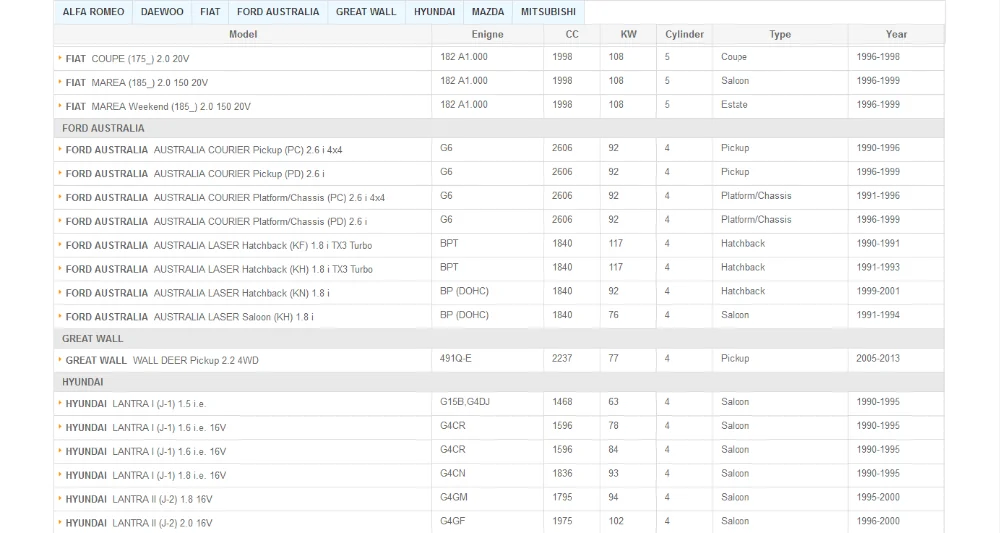Image resolution: width=1000 pixels, height=533 pixels.
Task: Click orange arrow beside LANTRA II 2.0 16V
Action: pyautogui.click(x=60, y=522)
